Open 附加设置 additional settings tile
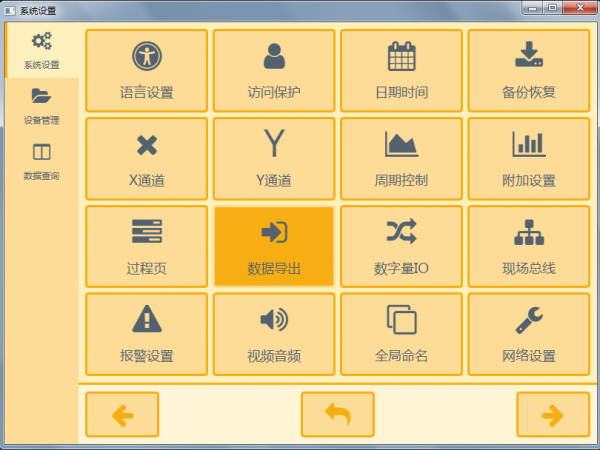Viewport: 600px width, 450px height. (529, 159)
